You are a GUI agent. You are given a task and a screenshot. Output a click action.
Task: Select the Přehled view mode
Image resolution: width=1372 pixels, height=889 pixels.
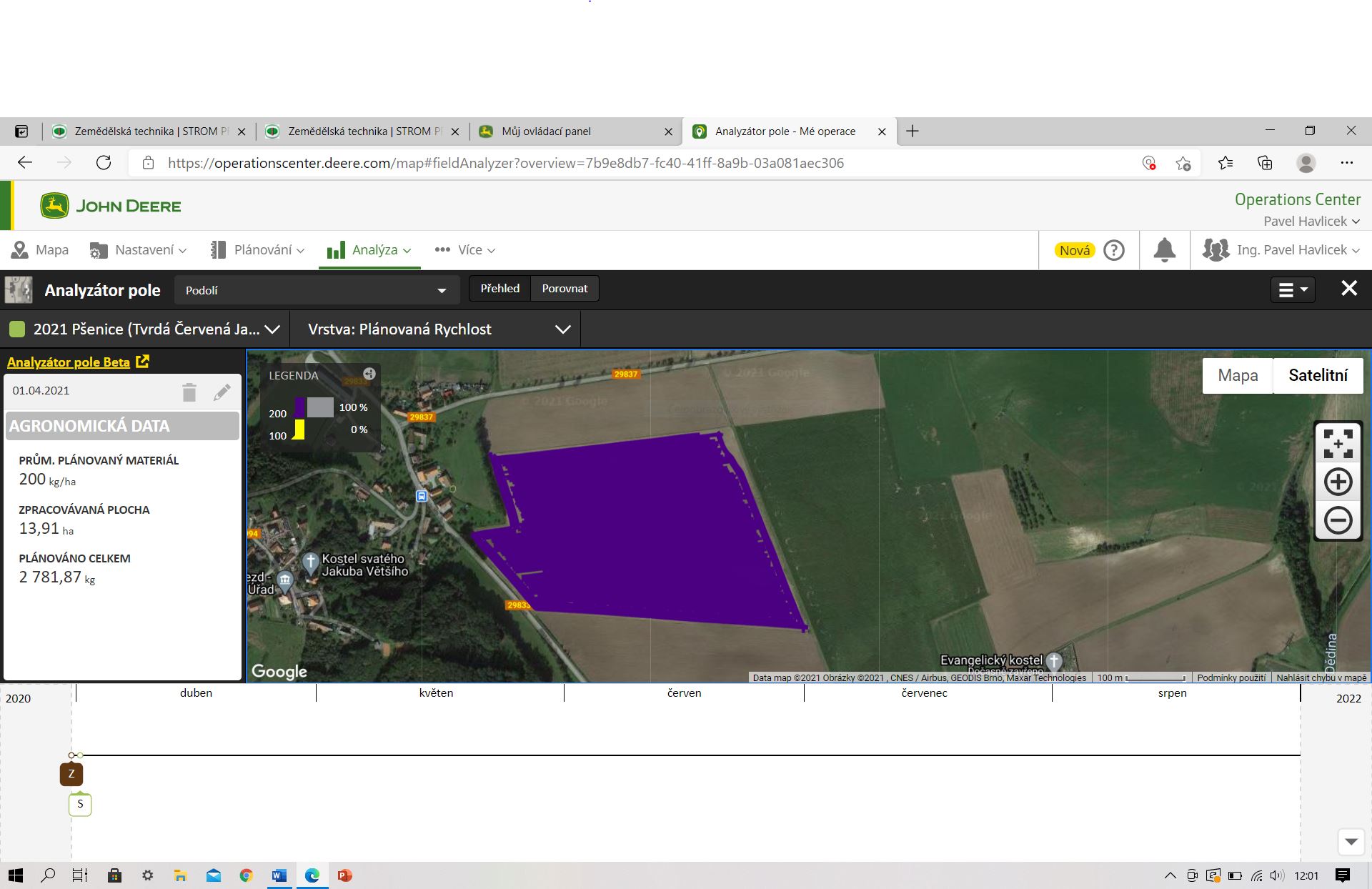tap(499, 289)
